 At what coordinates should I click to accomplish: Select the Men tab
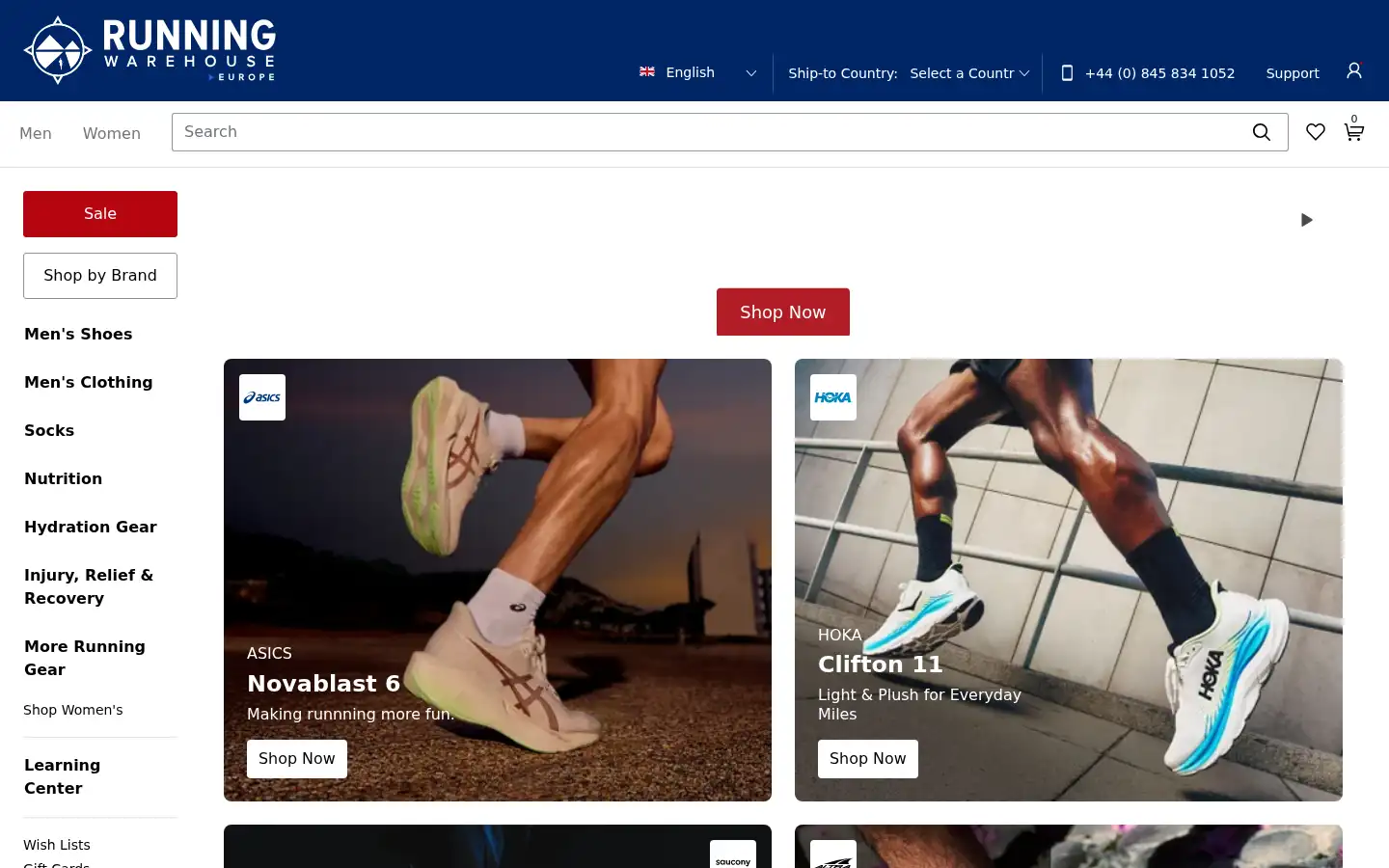pyautogui.click(x=36, y=133)
